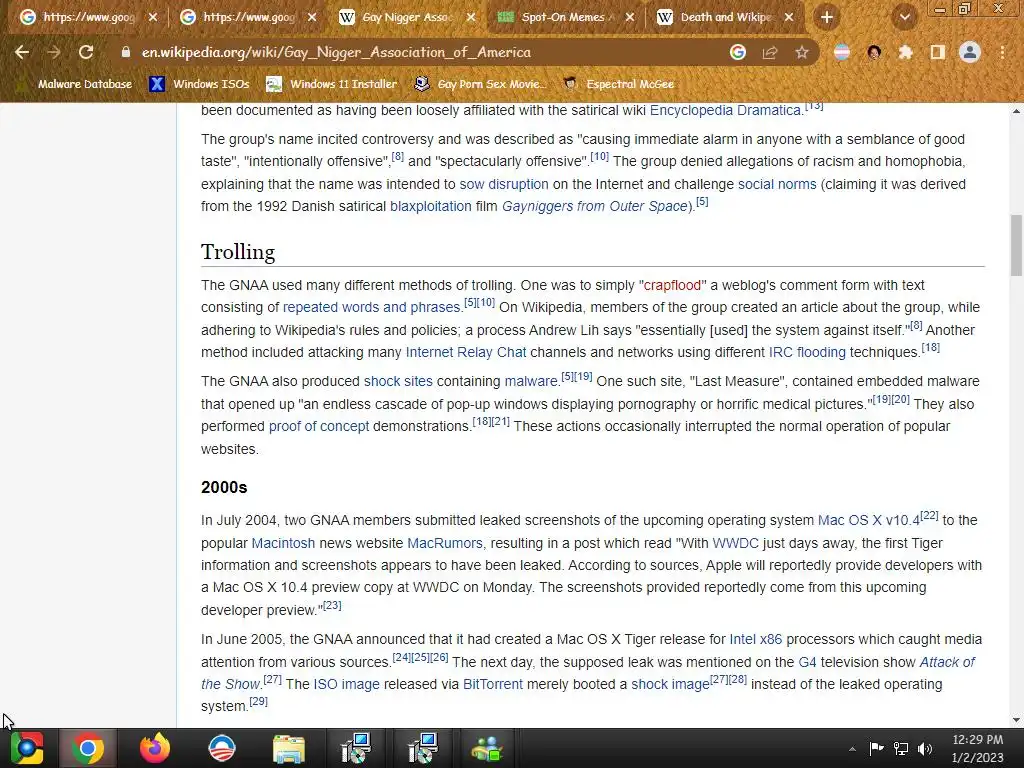Screen dimensions: 1024x768
Task: Open the MacRumors link
Action: 445,543
